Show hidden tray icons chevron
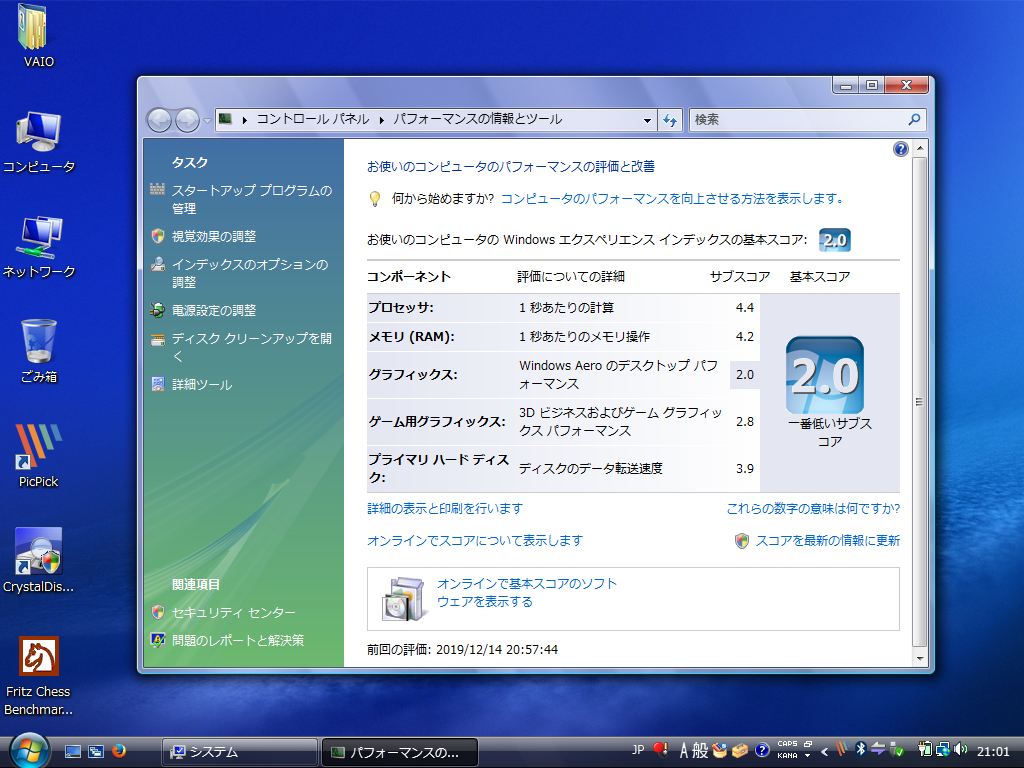The height and width of the screenshot is (768, 1024). (824, 751)
